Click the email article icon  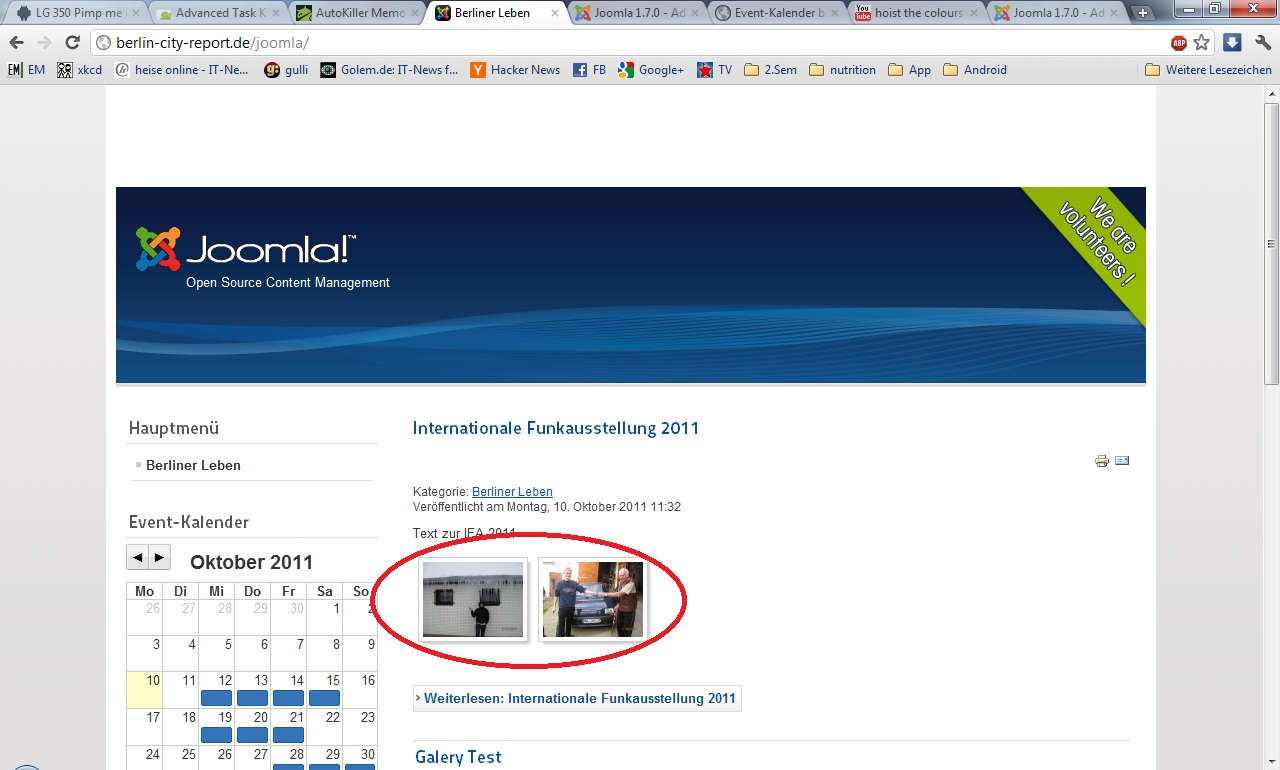tap(1122, 461)
